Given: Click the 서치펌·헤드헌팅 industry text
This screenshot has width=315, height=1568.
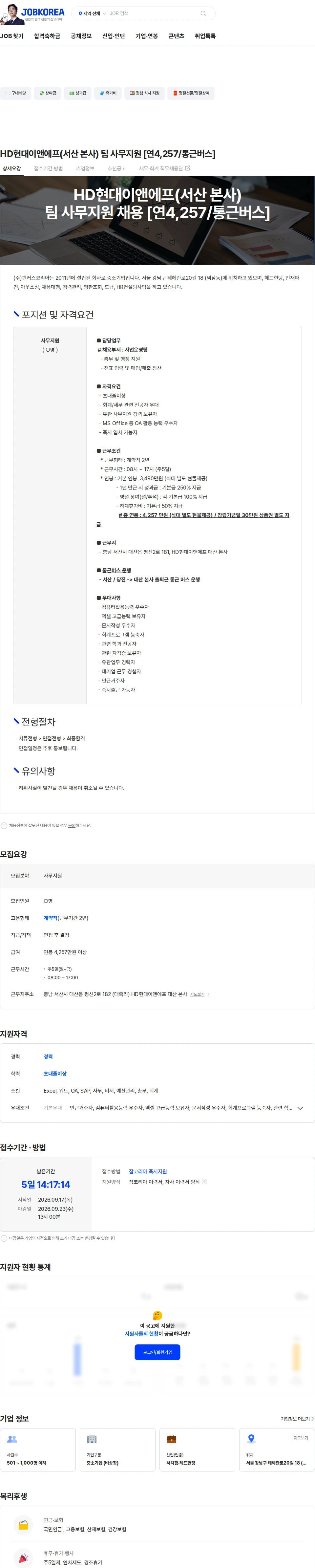Looking at the screenshot, I should (x=180, y=1463).
